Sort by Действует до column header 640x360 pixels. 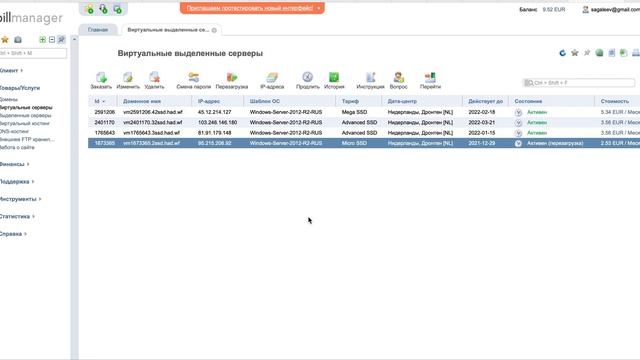(x=485, y=101)
